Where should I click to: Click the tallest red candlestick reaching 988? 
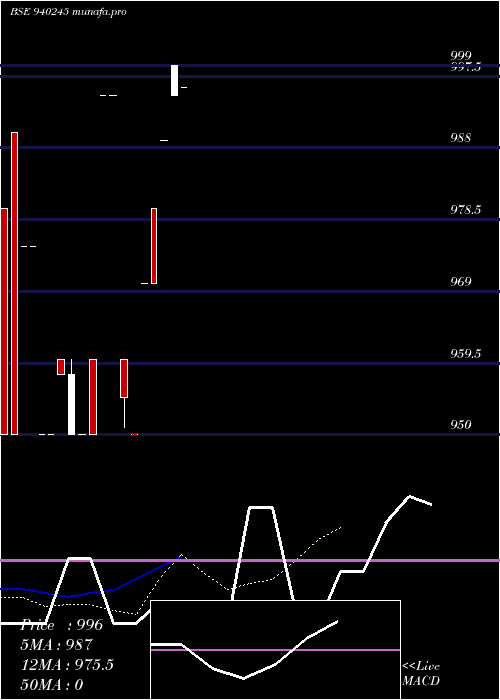15,283
